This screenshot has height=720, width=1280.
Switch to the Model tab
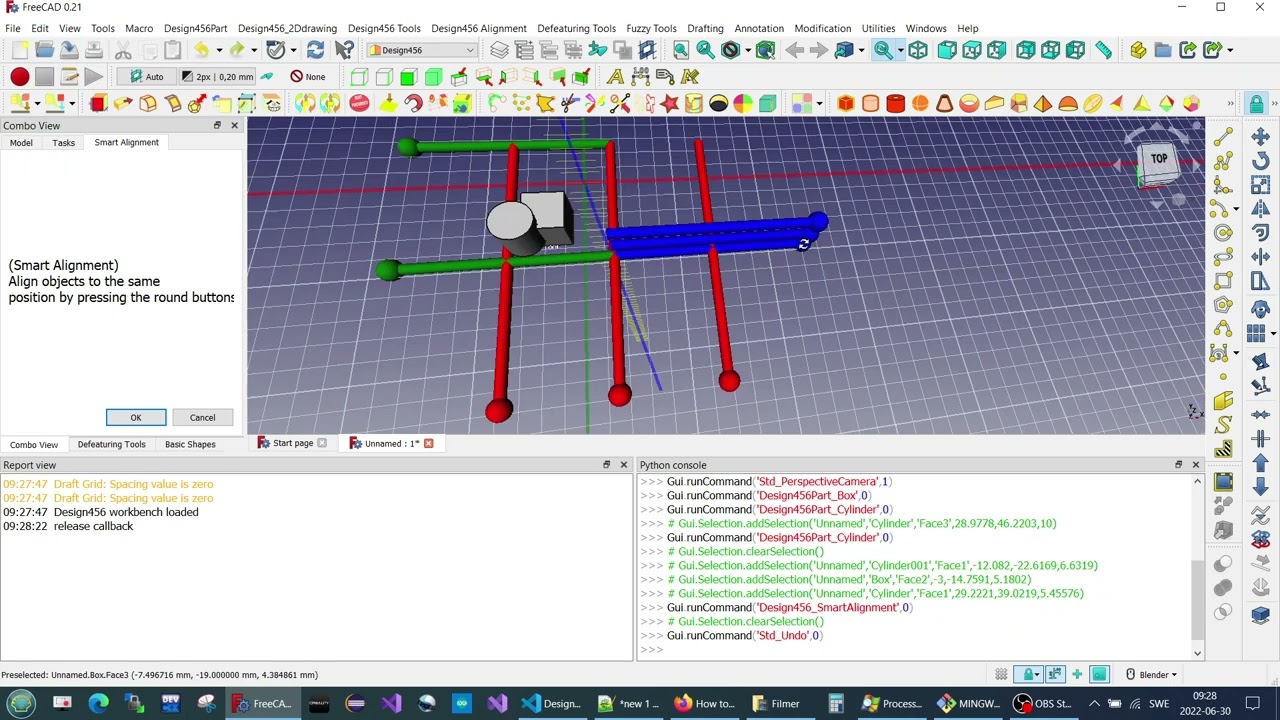[x=21, y=143]
